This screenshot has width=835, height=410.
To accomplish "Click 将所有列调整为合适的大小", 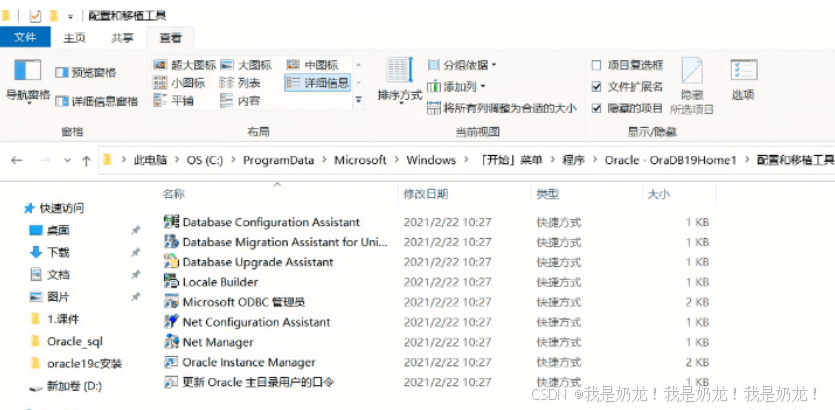I will tap(502, 108).
